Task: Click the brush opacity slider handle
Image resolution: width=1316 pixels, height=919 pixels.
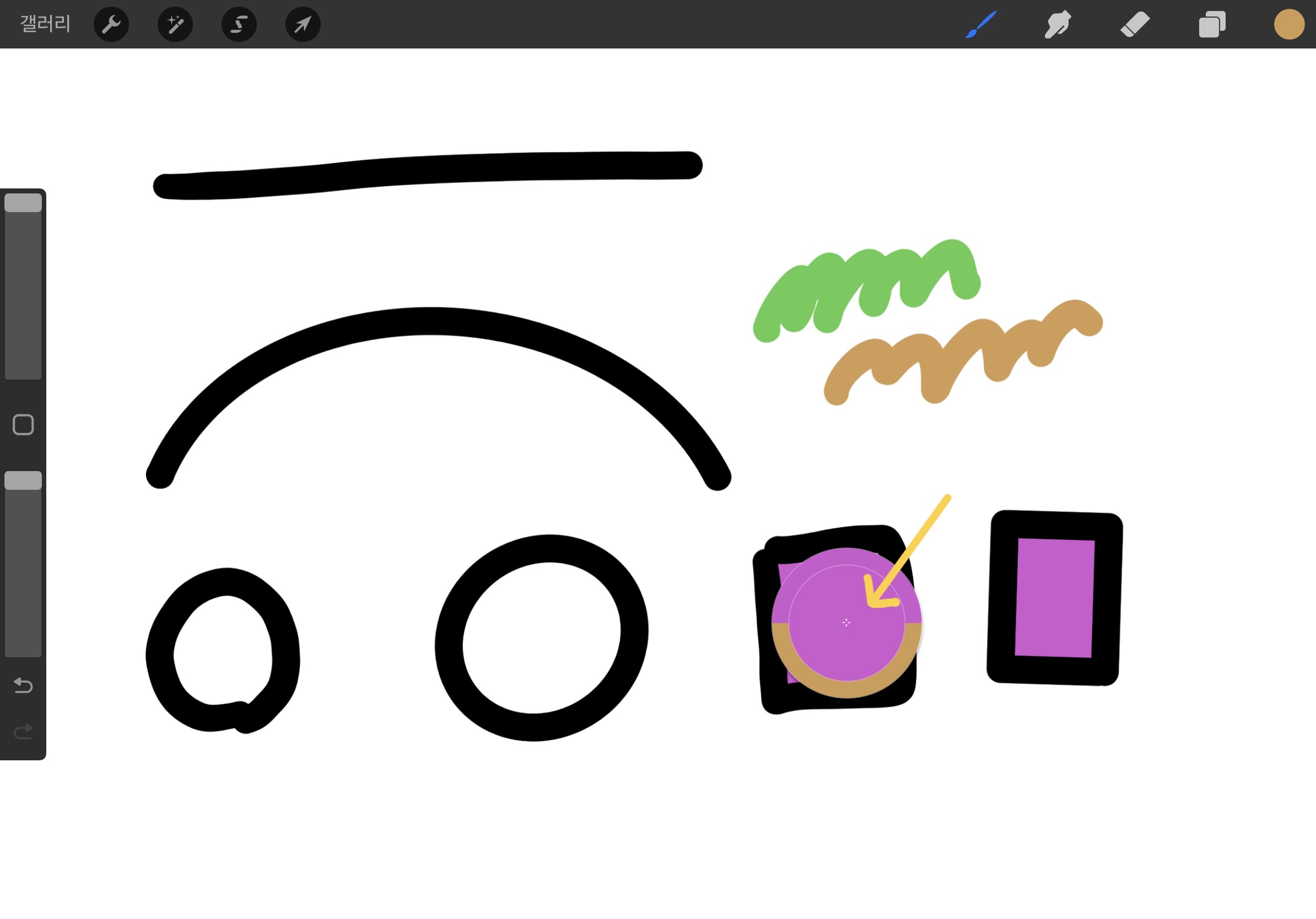Action: 23,480
